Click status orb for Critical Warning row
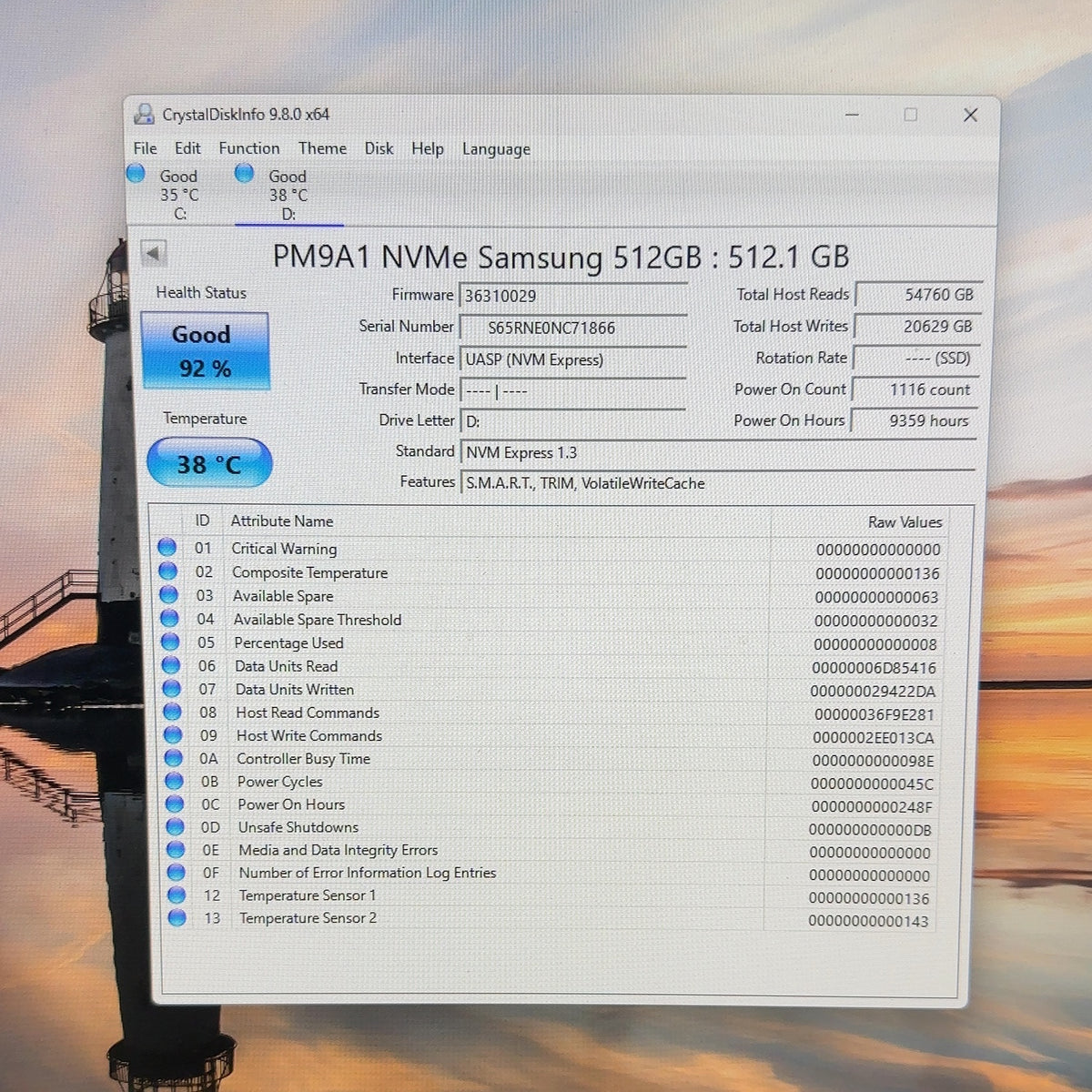1092x1092 pixels. [x=167, y=547]
